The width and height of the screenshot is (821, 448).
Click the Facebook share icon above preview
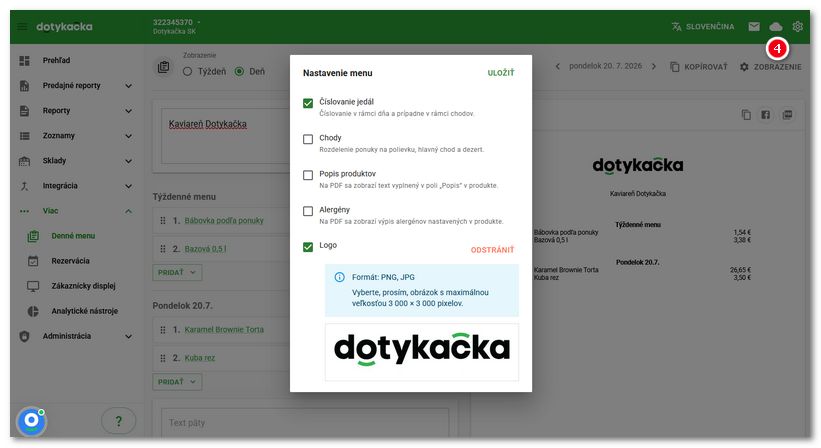coord(765,115)
